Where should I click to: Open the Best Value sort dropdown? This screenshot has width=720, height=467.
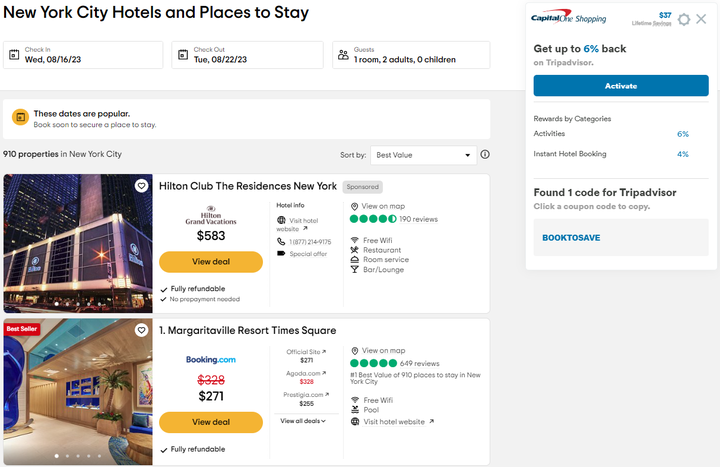point(423,155)
